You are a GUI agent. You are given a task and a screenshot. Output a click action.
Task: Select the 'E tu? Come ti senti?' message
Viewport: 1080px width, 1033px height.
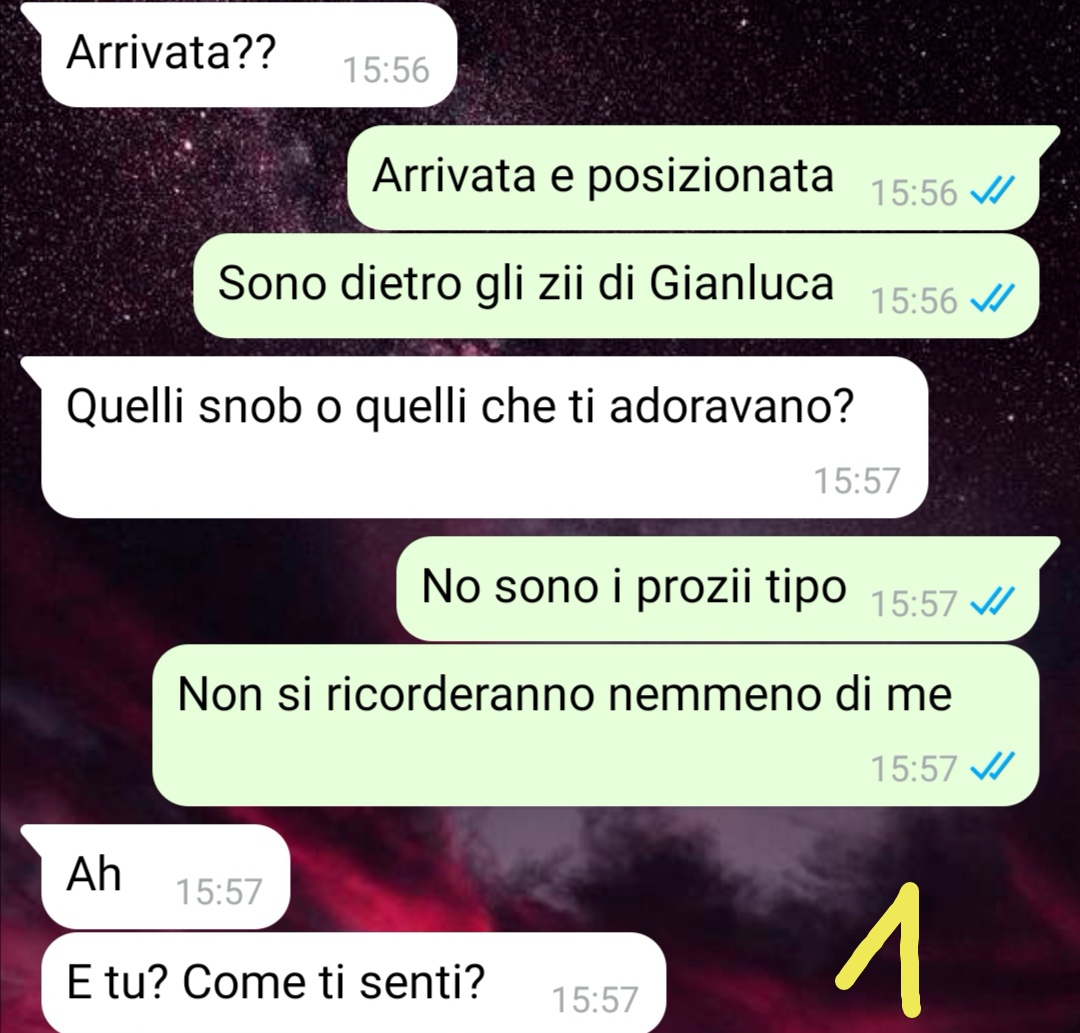(x=353, y=984)
